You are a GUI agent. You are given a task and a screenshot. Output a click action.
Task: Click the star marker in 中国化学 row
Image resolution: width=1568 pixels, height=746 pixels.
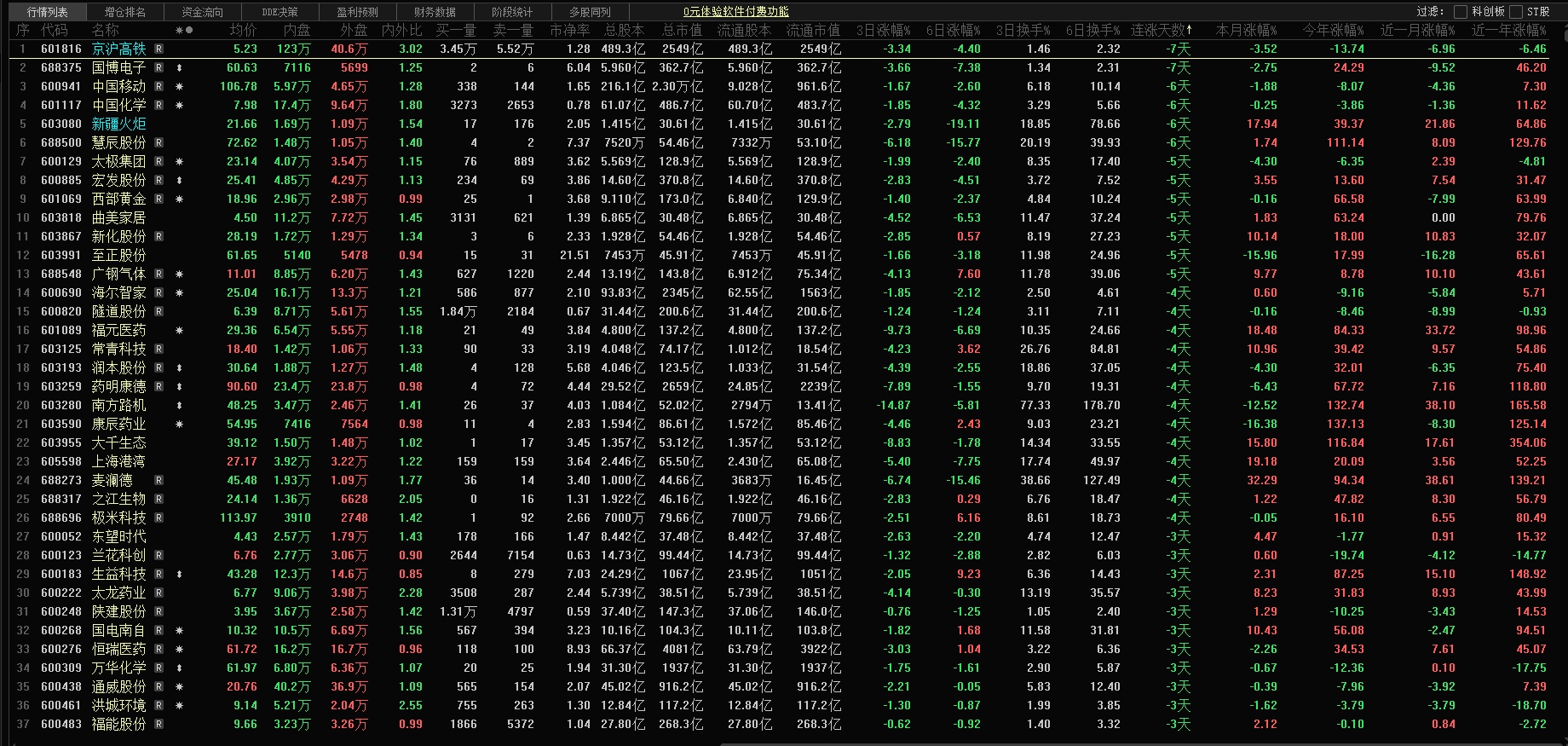coord(179,106)
